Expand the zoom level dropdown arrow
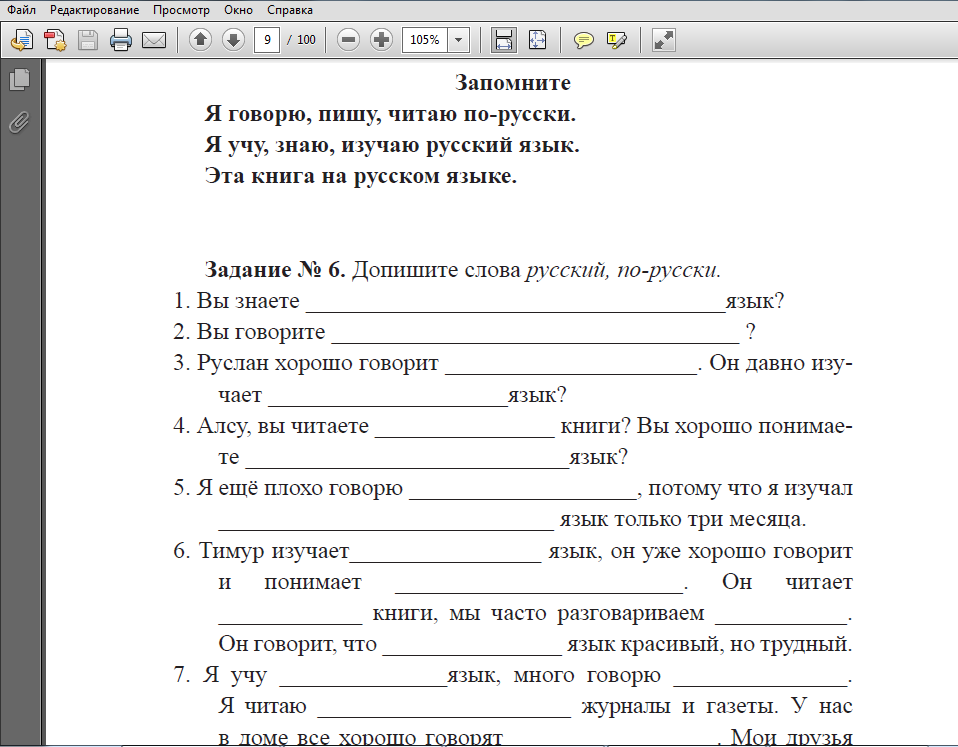The width and height of the screenshot is (958, 747). click(x=458, y=40)
